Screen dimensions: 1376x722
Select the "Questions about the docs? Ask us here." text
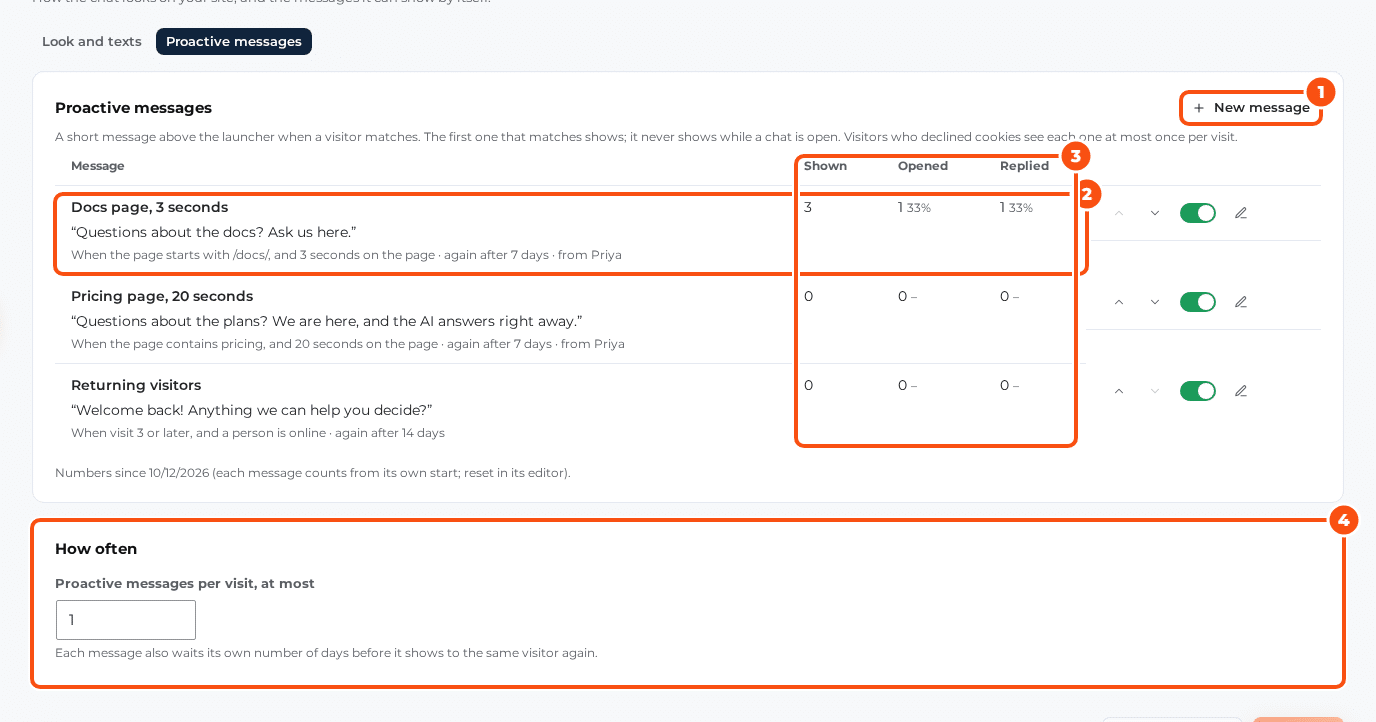click(214, 233)
